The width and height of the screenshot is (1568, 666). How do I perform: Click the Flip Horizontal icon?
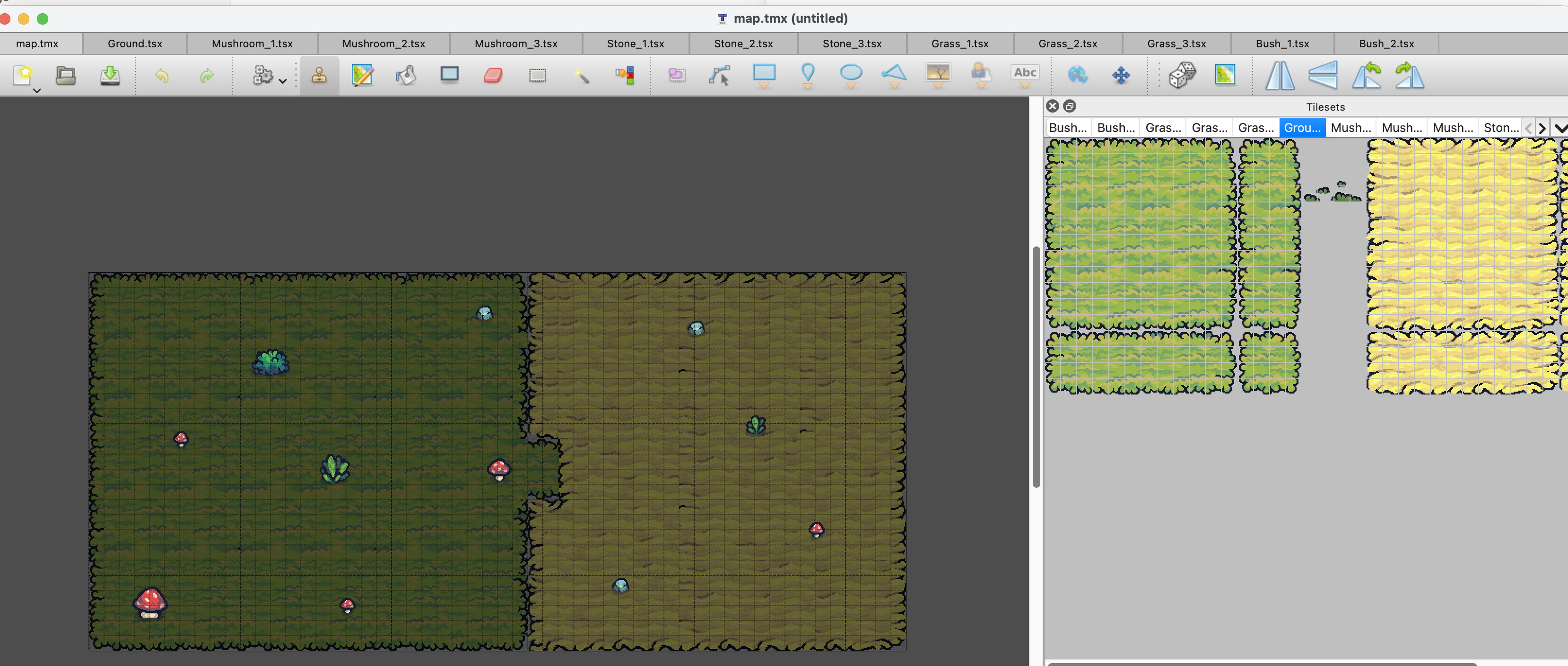click(x=1280, y=76)
